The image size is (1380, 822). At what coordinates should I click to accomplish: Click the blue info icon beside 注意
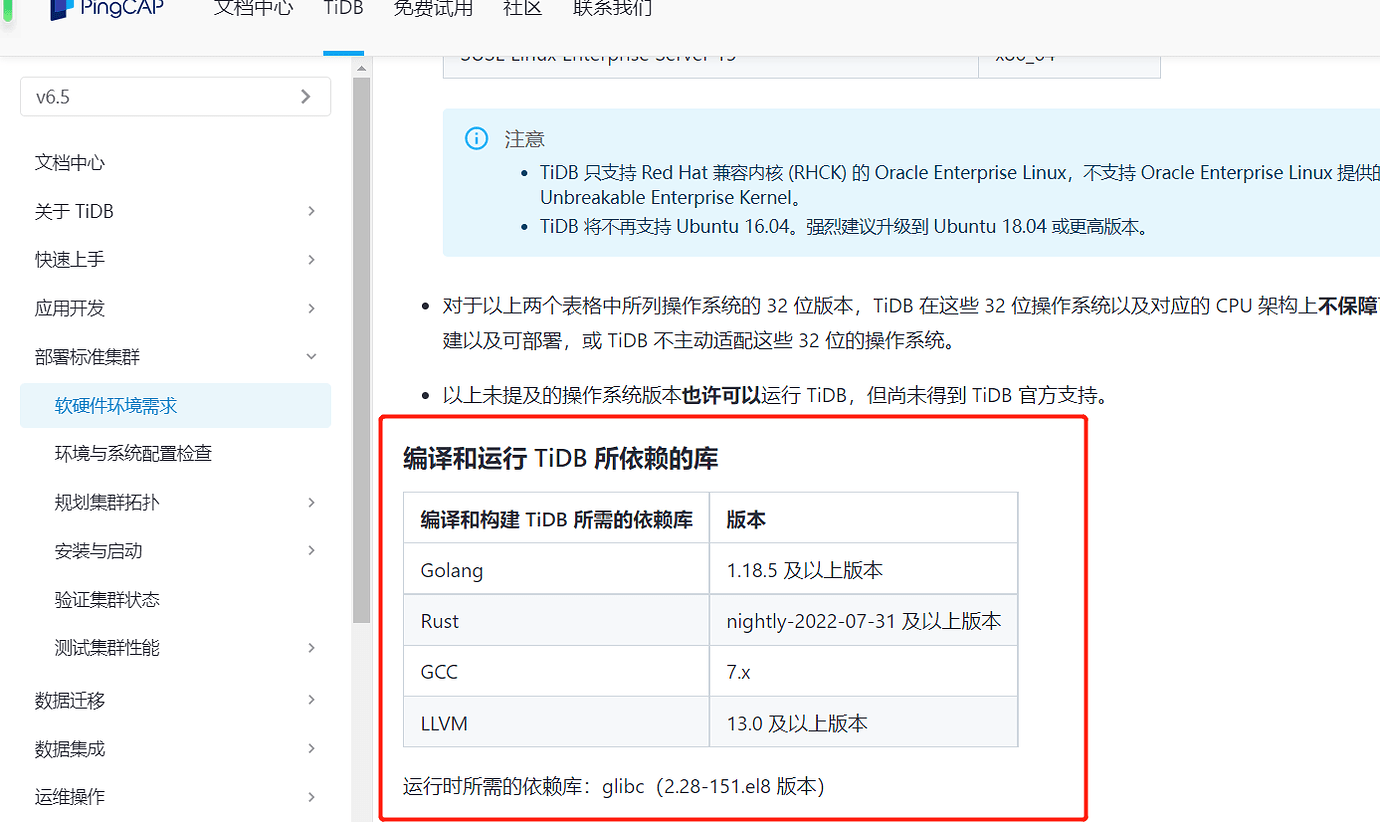click(x=477, y=139)
